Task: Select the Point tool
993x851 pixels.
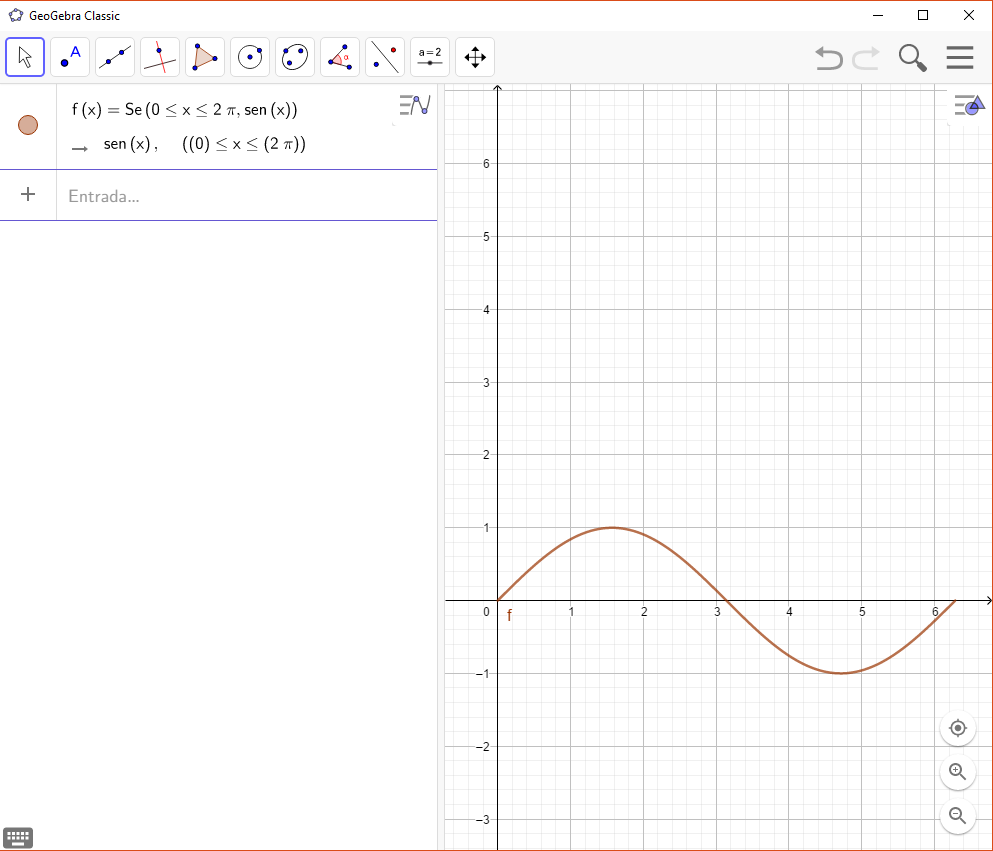Action: (x=70, y=57)
